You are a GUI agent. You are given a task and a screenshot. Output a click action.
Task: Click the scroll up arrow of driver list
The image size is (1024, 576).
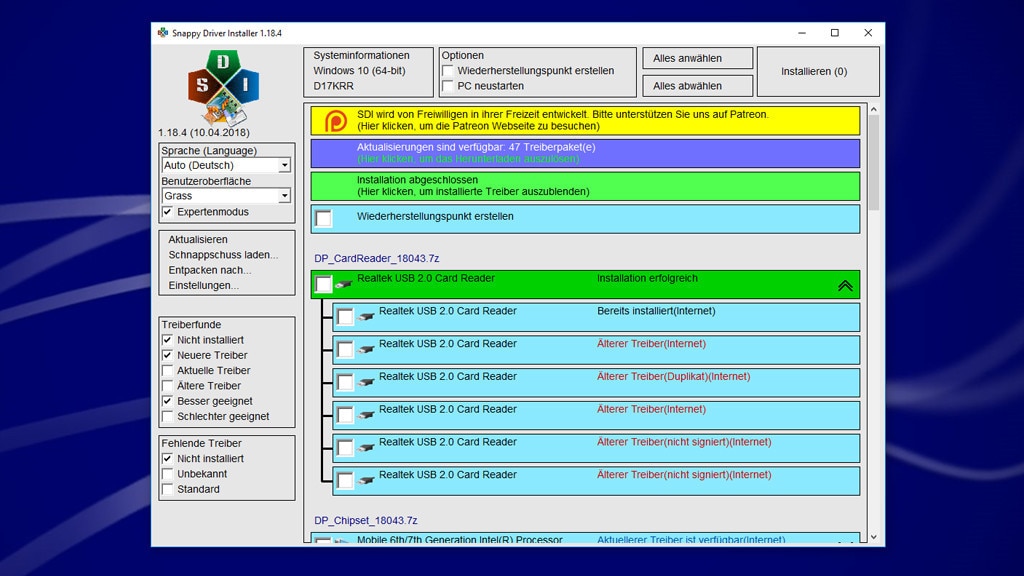coord(874,109)
